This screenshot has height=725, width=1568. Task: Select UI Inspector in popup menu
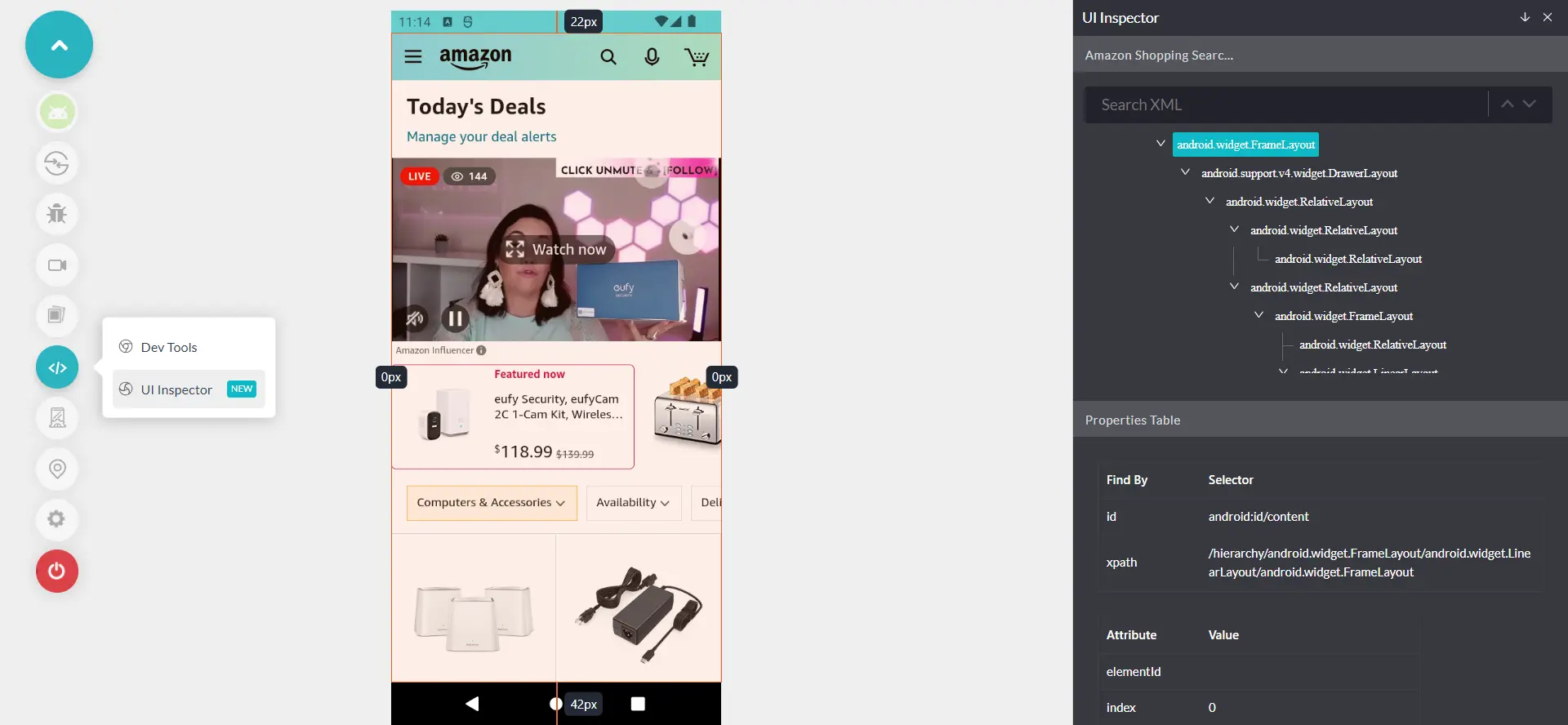pyautogui.click(x=189, y=389)
